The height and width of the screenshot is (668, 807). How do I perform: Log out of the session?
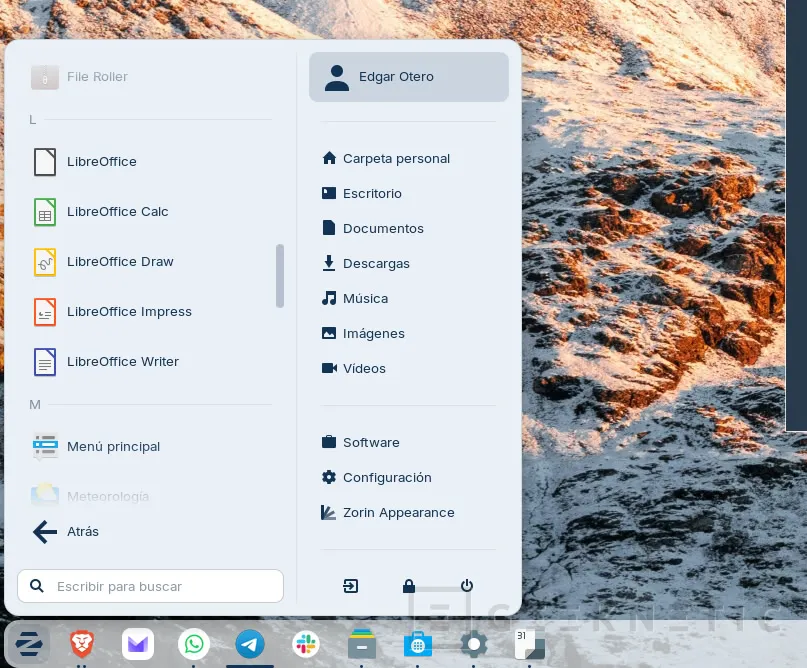coord(350,586)
